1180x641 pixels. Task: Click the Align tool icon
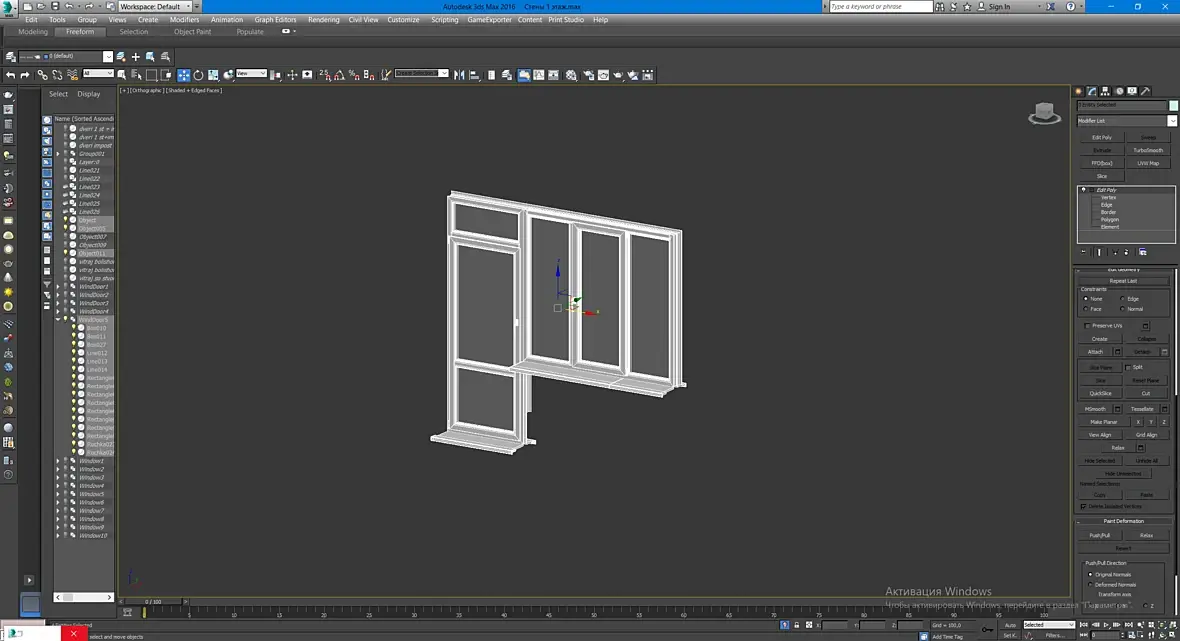click(474, 75)
